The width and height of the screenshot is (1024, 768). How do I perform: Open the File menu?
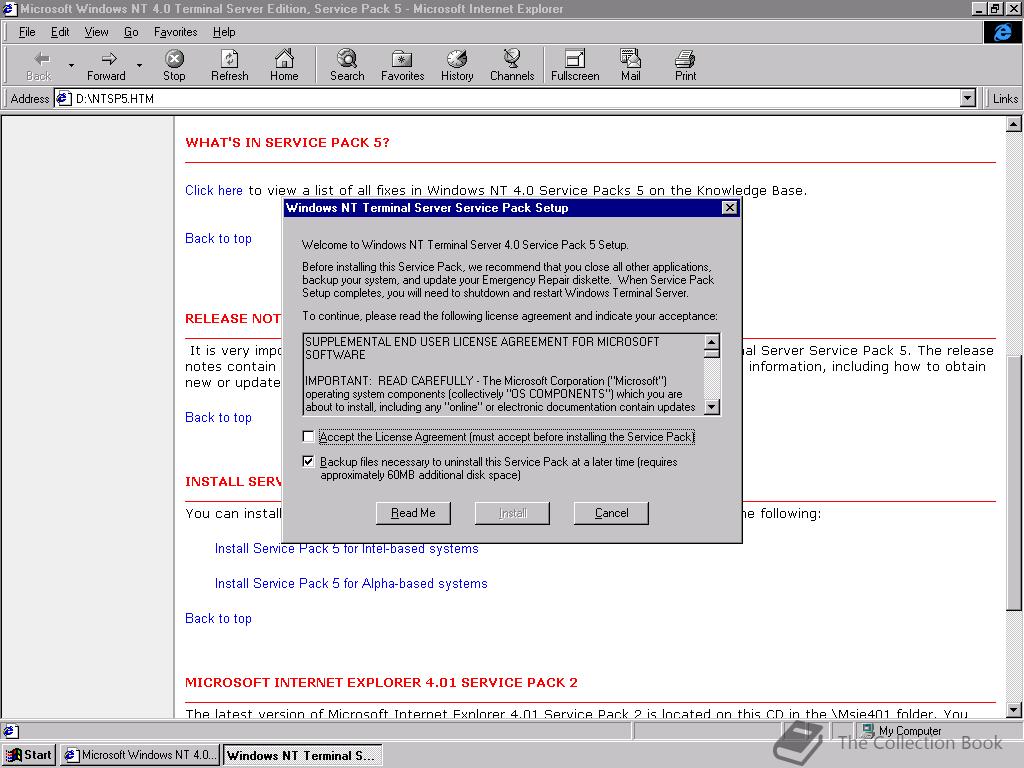[27, 32]
